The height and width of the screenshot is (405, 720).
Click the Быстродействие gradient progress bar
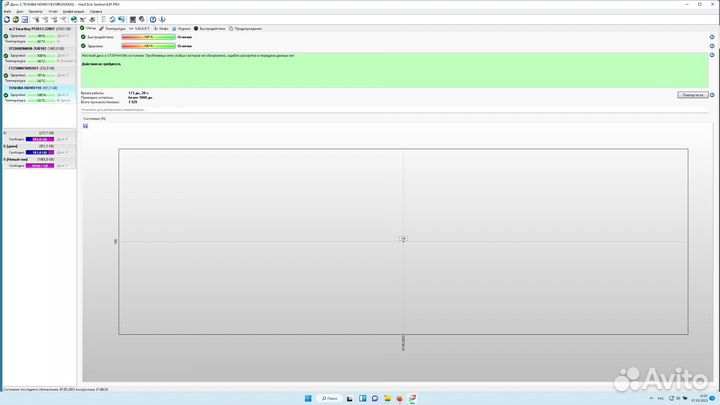[x=148, y=37]
